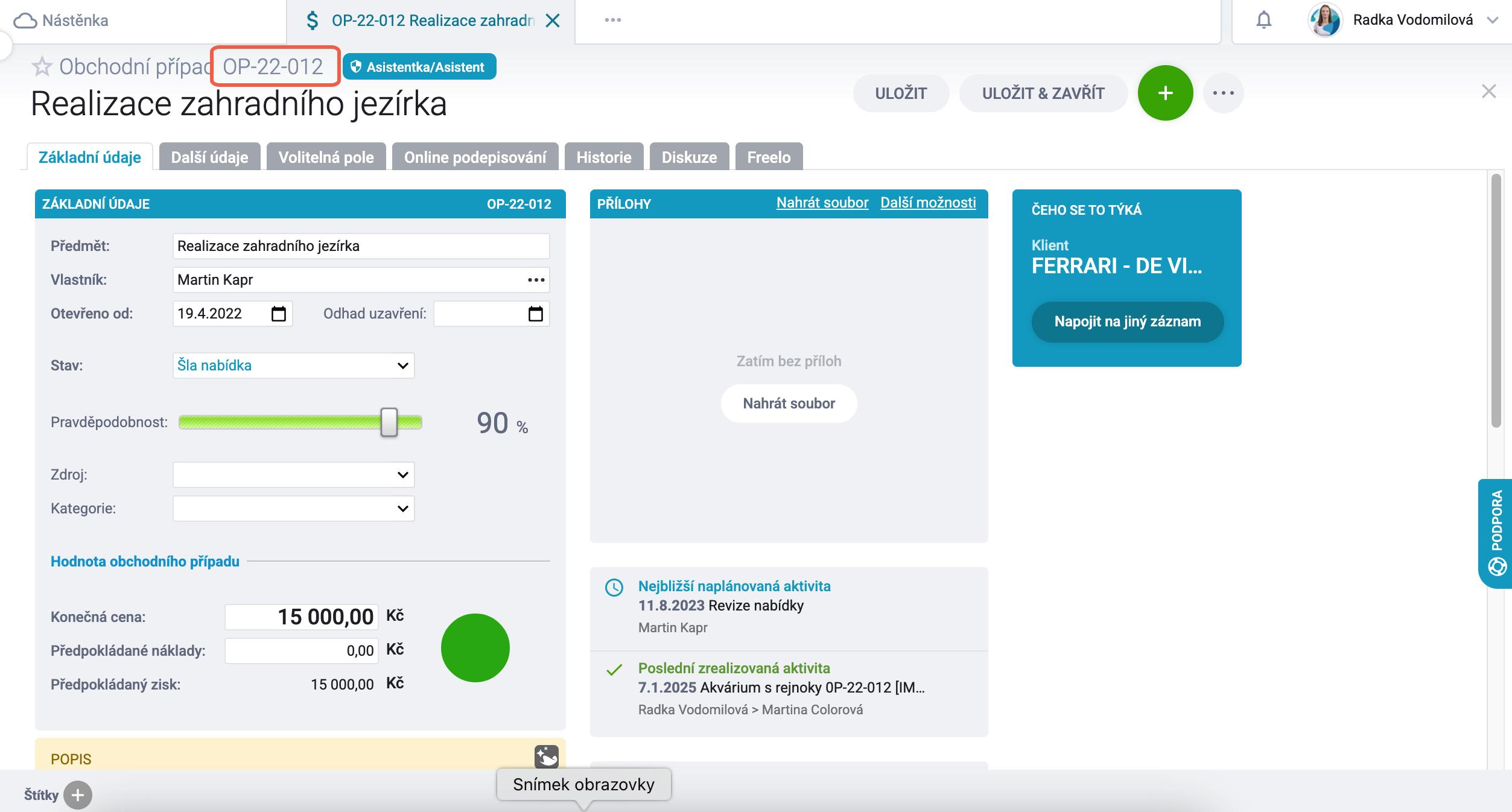This screenshot has width=1512, height=812.
Task: Click the green checkmark activity icon
Action: tap(614, 670)
